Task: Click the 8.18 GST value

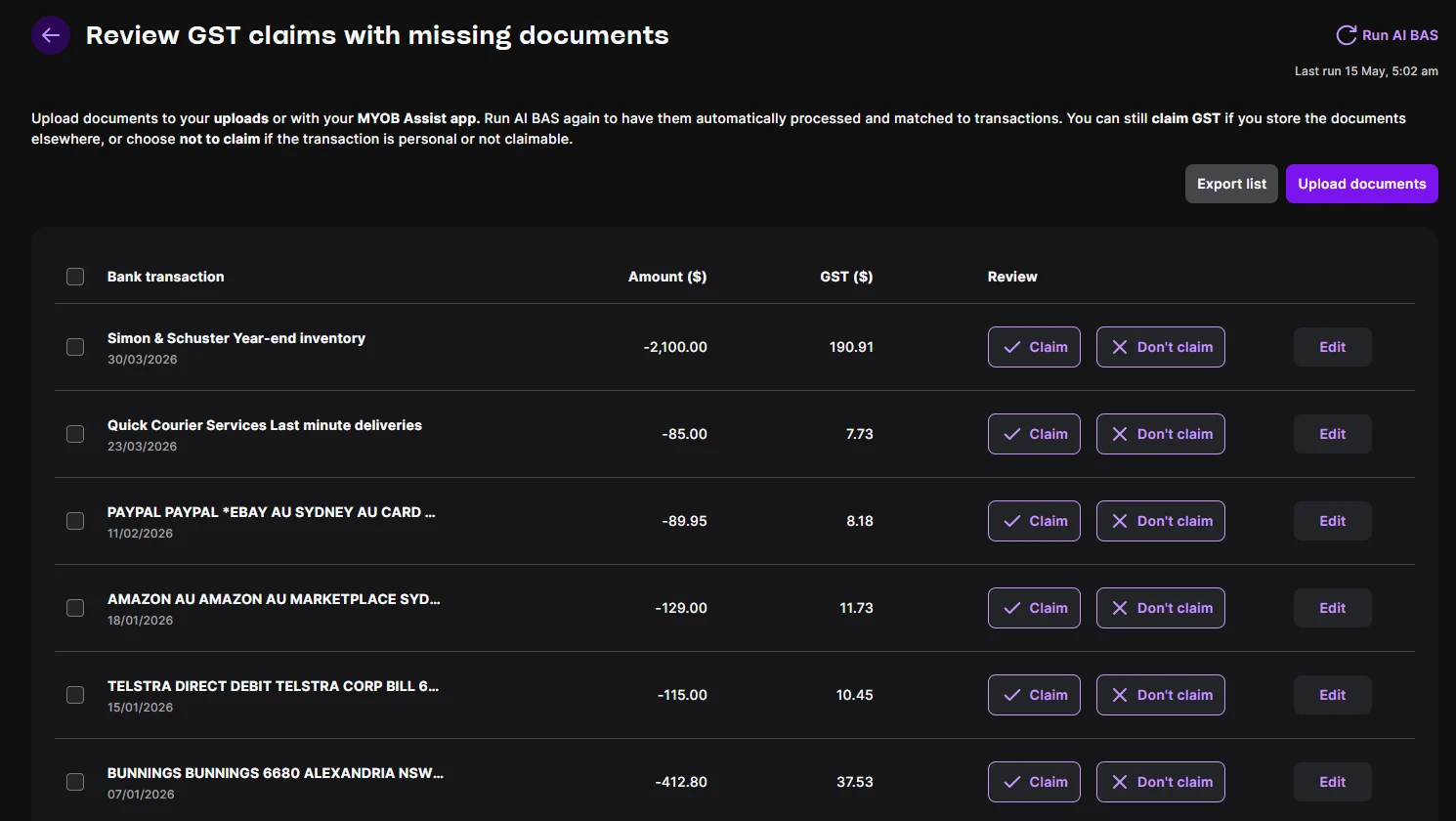Action: tap(860, 521)
